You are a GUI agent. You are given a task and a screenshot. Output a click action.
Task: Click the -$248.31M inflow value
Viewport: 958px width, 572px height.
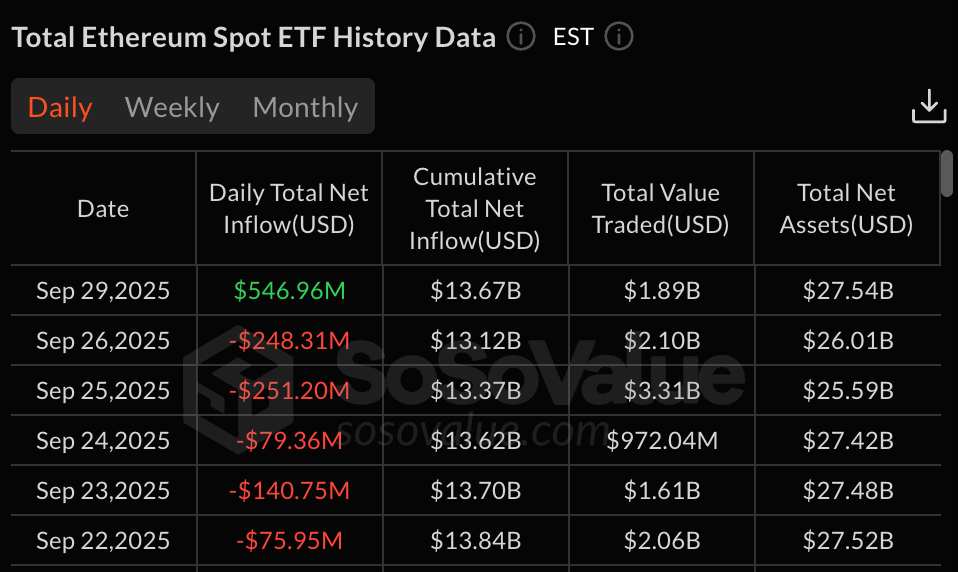pyautogui.click(x=289, y=341)
